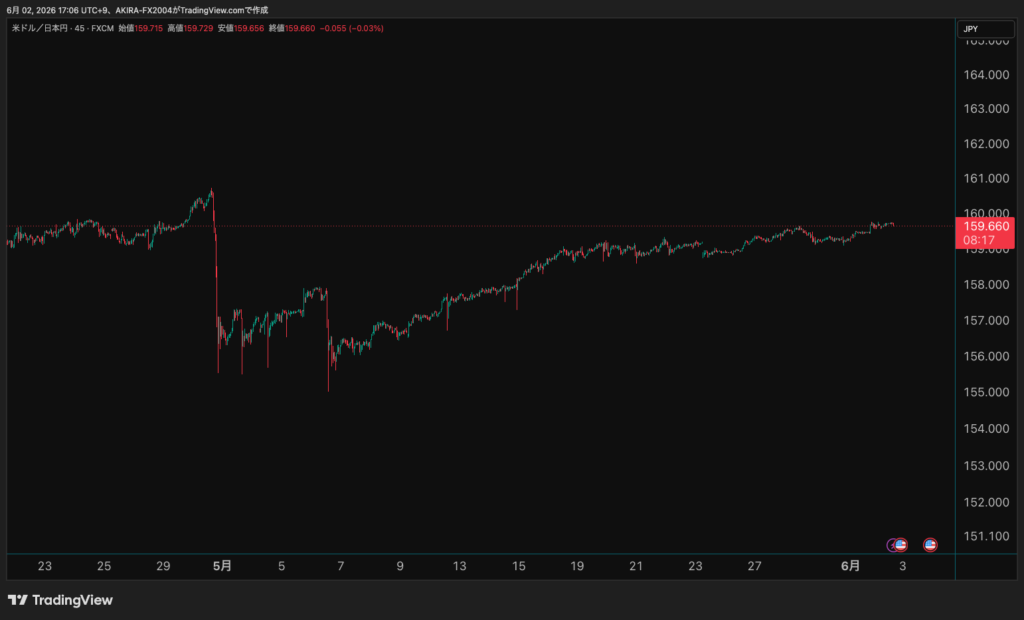Click the header text 6月 02, 2026 17:06 UTC+9

coord(57,10)
